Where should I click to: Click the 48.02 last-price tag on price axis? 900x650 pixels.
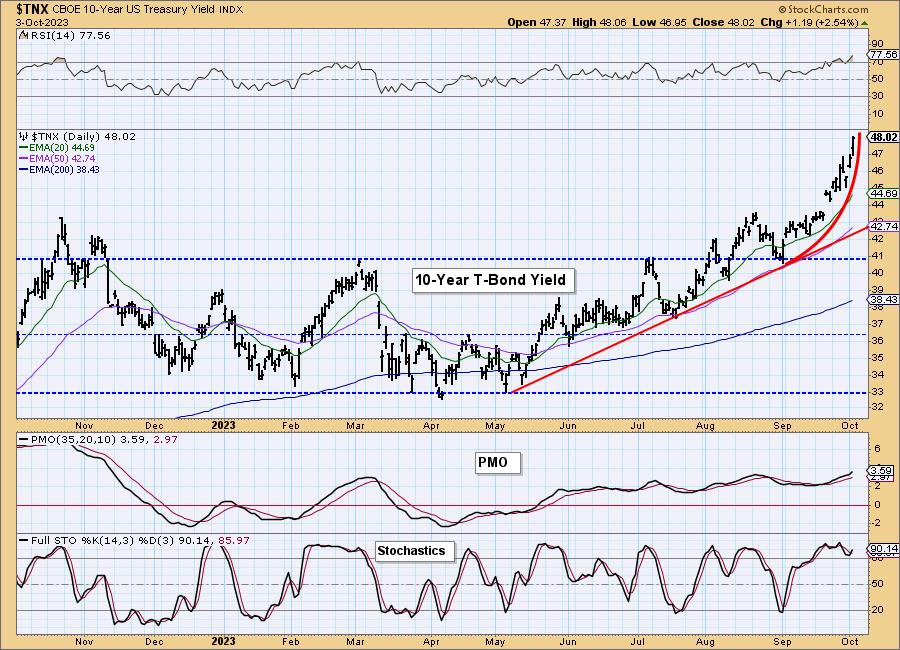pos(883,137)
